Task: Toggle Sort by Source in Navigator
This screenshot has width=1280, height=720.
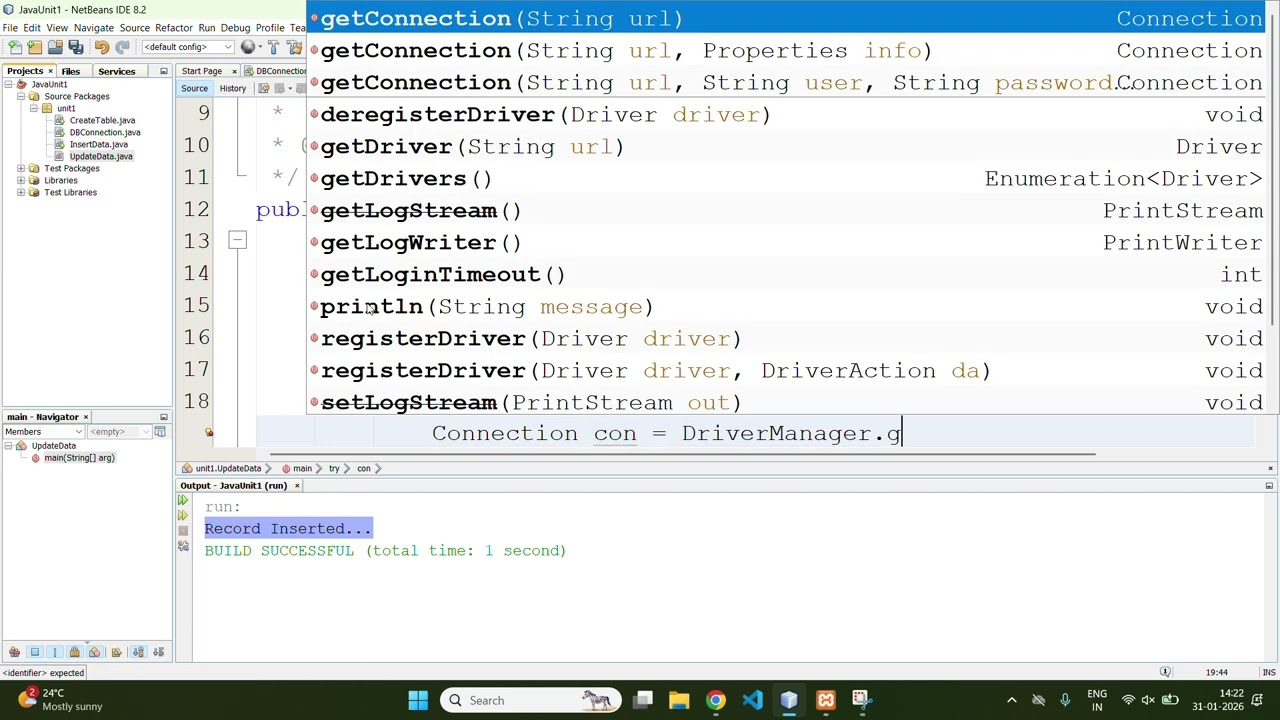Action: tap(158, 652)
